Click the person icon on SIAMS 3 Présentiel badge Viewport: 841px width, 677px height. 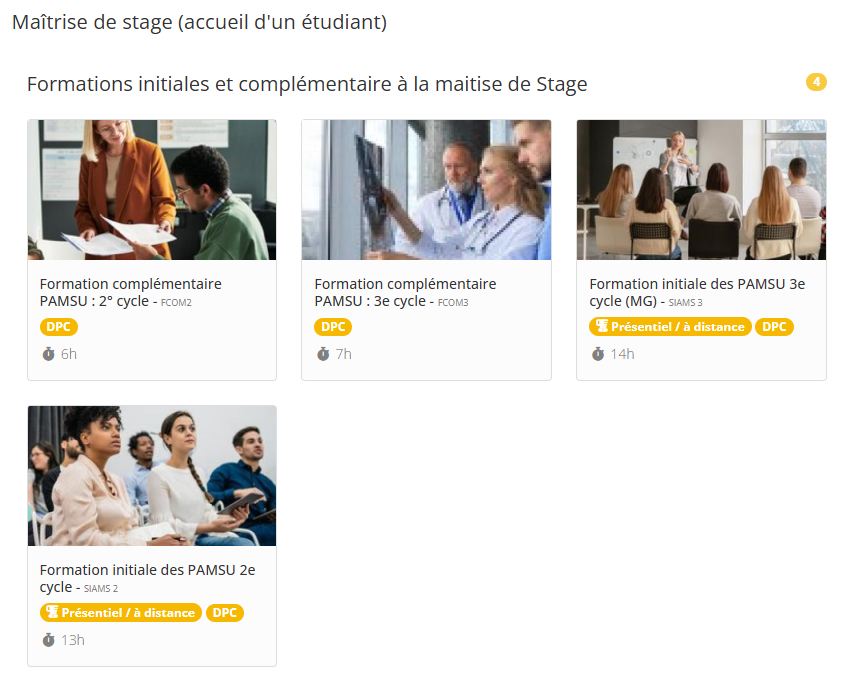pos(602,326)
